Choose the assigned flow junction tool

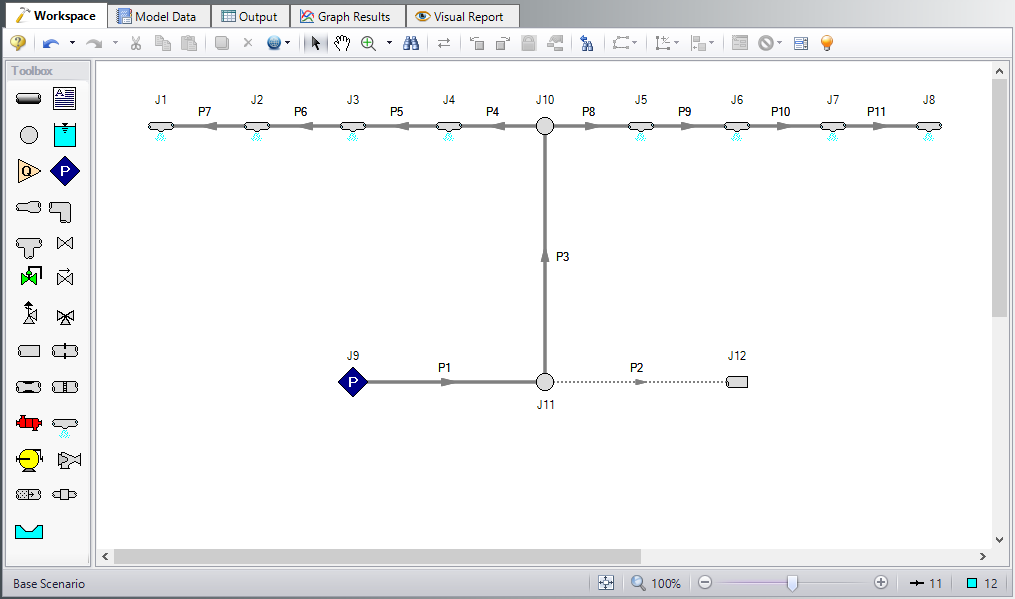pos(29,172)
